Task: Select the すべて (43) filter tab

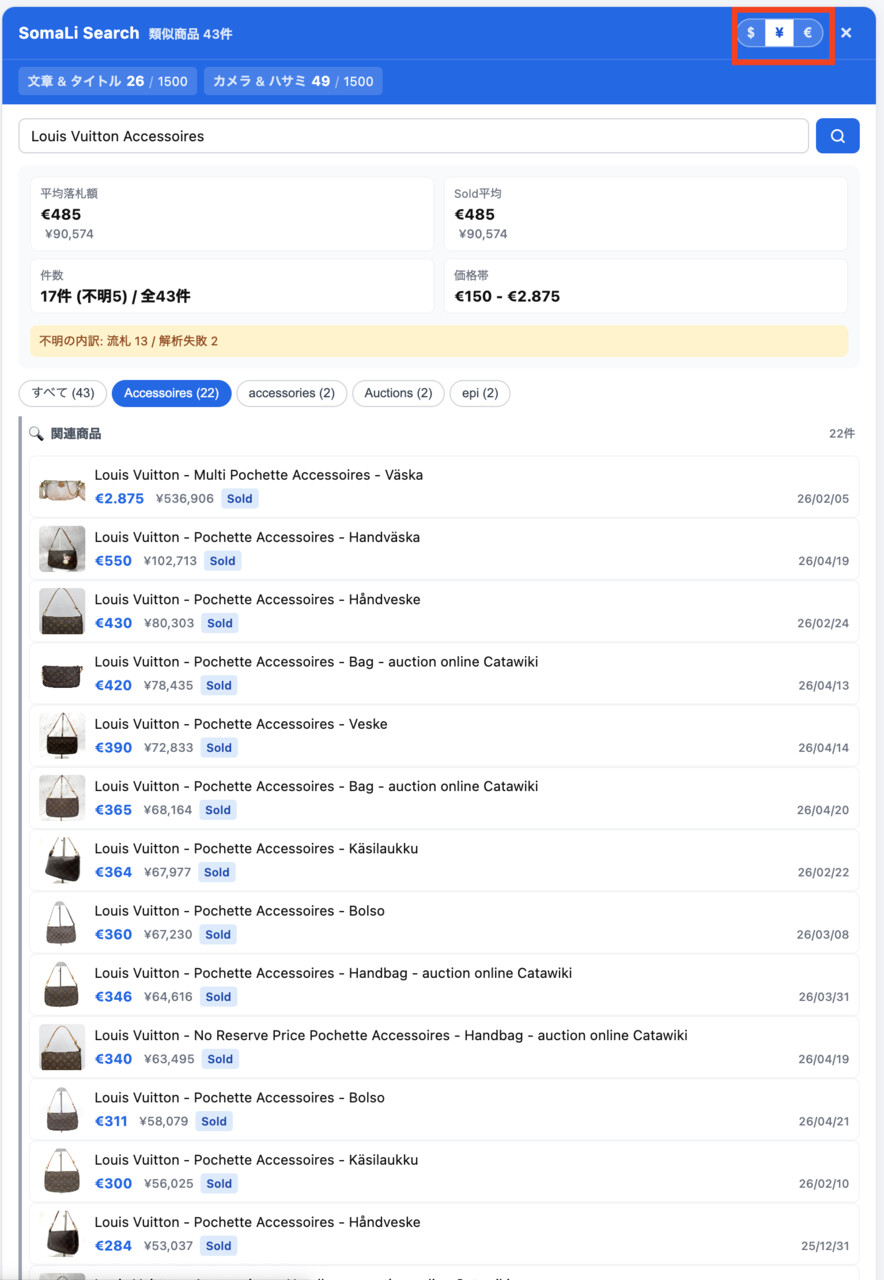Action: click(63, 393)
